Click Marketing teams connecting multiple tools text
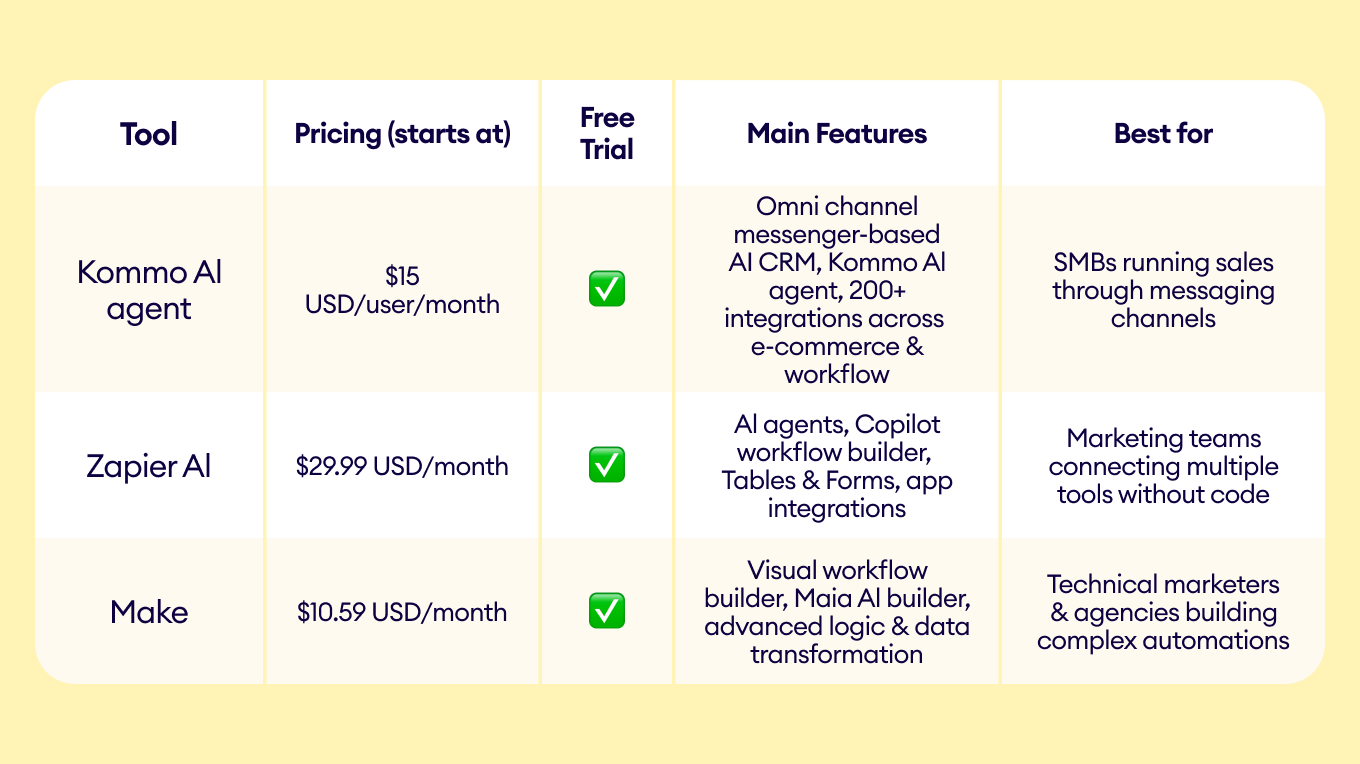The width and height of the screenshot is (1360, 764). pos(1163,466)
